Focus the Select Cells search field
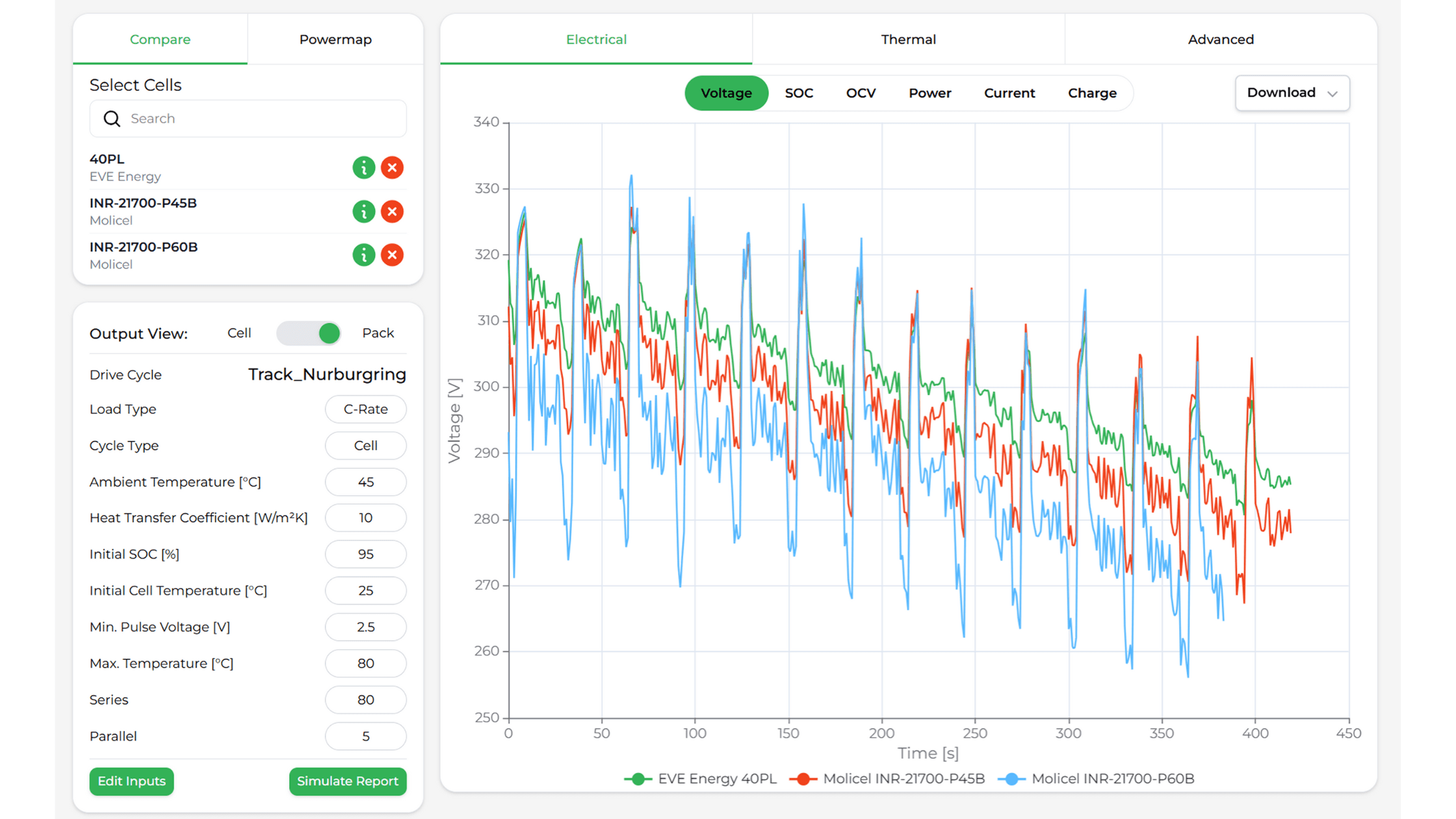Screen dimensions: 1456x819 (x=248, y=118)
